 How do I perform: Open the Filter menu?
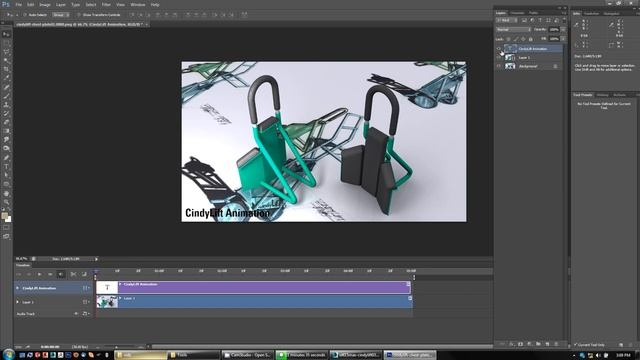106,4
